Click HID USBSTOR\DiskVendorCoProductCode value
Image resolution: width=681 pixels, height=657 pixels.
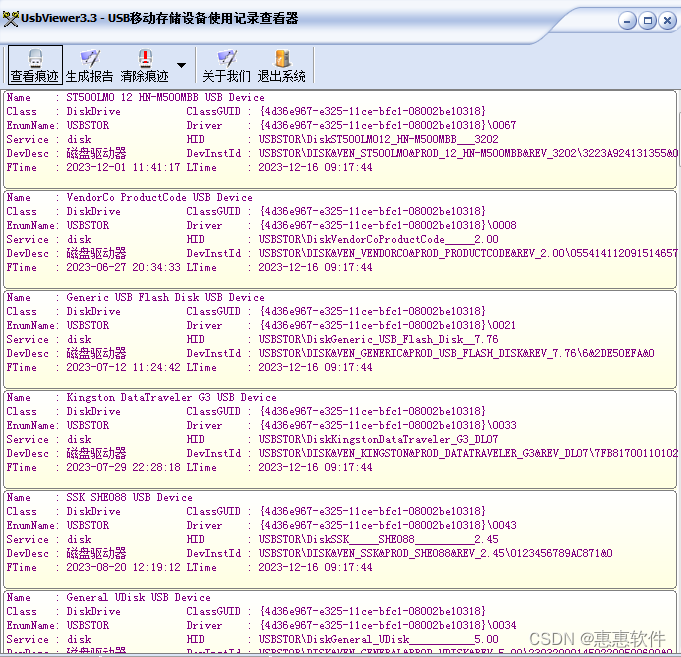click(x=378, y=239)
